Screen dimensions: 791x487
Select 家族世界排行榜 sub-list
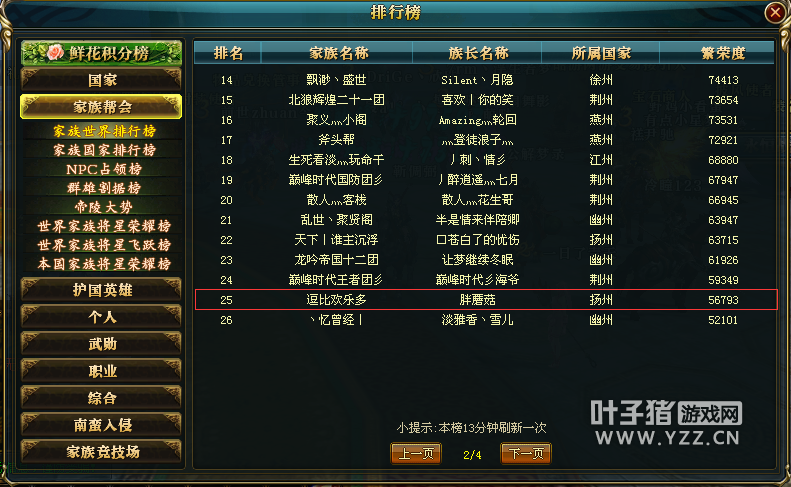(104, 131)
